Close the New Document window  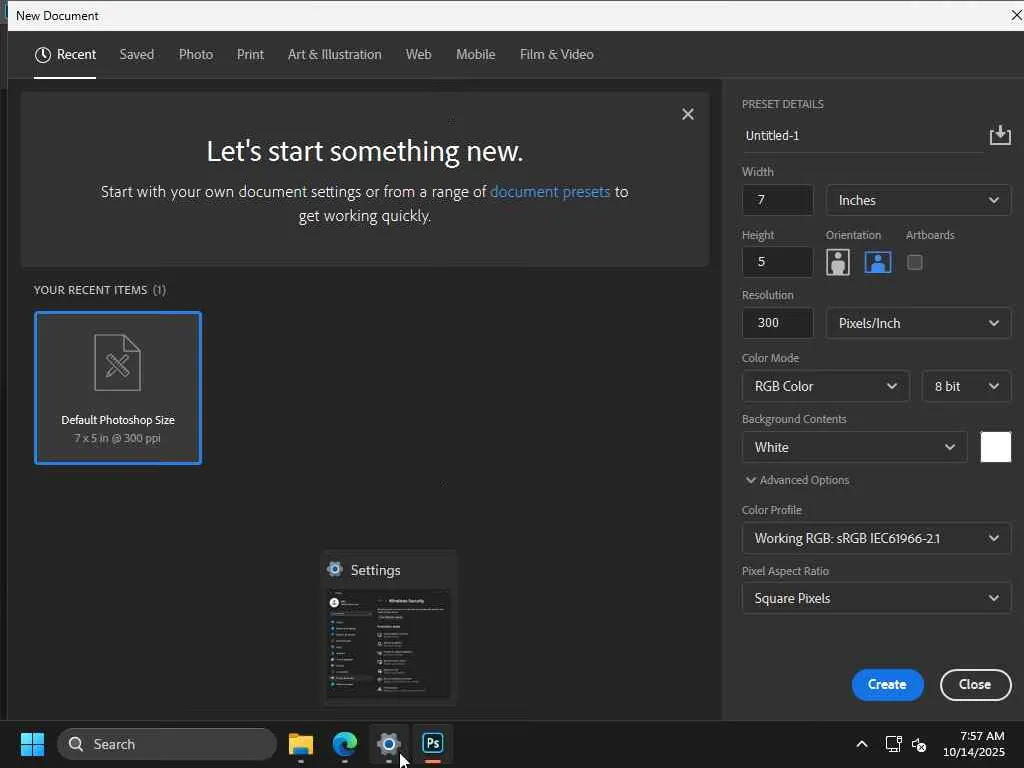(x=1016, y=15)
